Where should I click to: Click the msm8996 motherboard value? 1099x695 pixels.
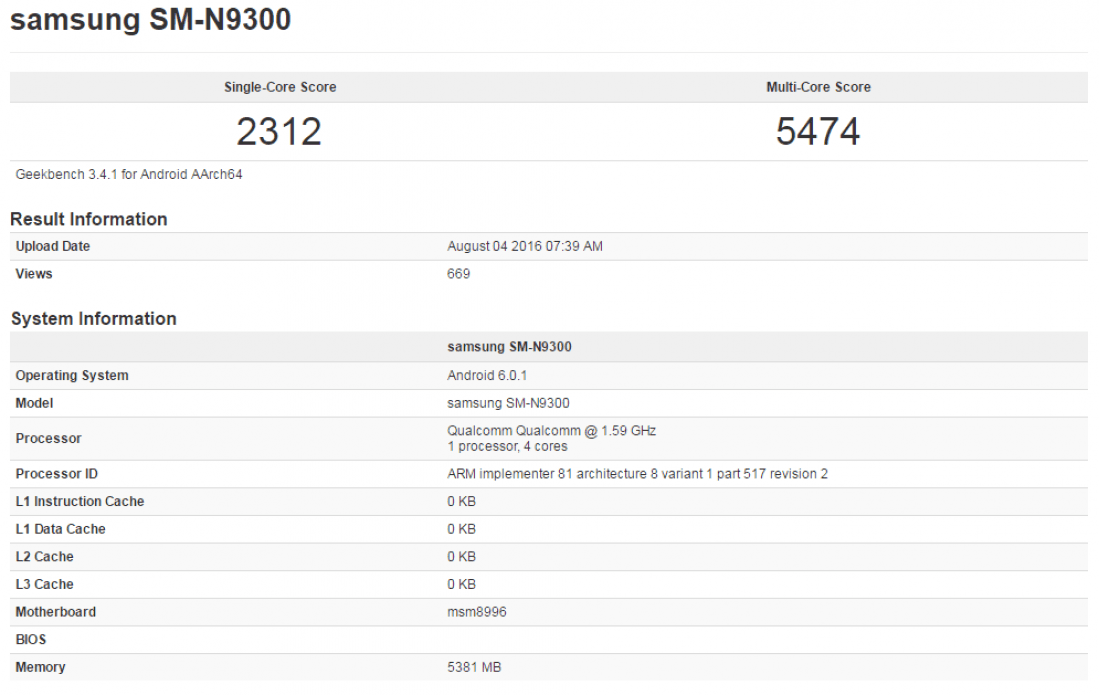476,611
